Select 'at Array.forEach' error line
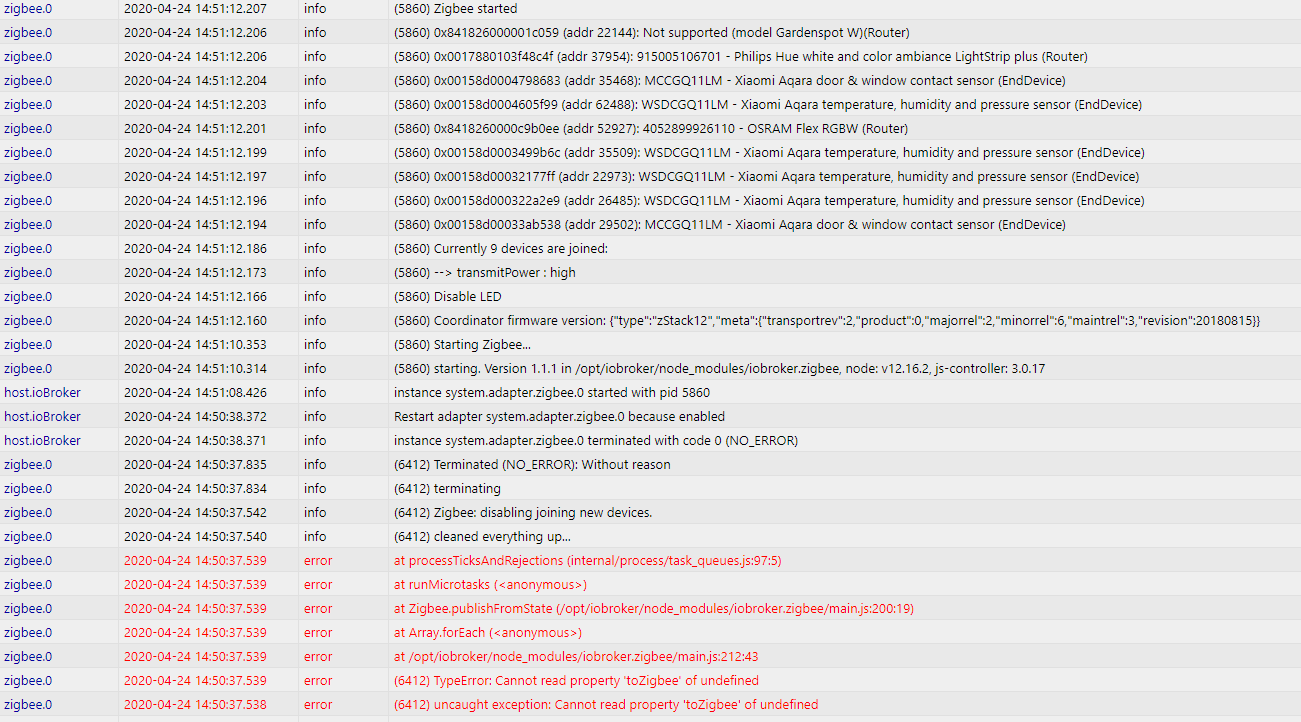Viewport: 1301px width, 722px height. coord(487,633)
